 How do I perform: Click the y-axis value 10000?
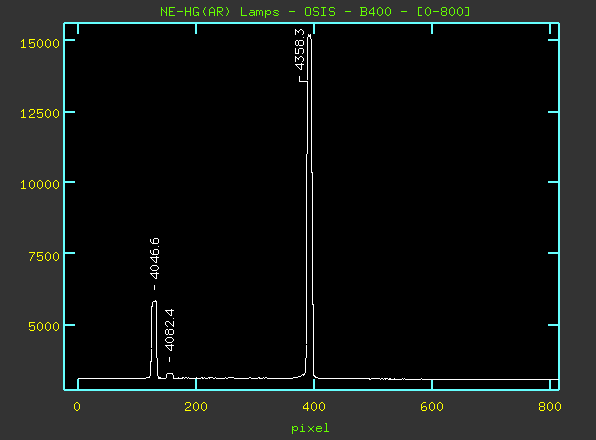pos(40,185)
